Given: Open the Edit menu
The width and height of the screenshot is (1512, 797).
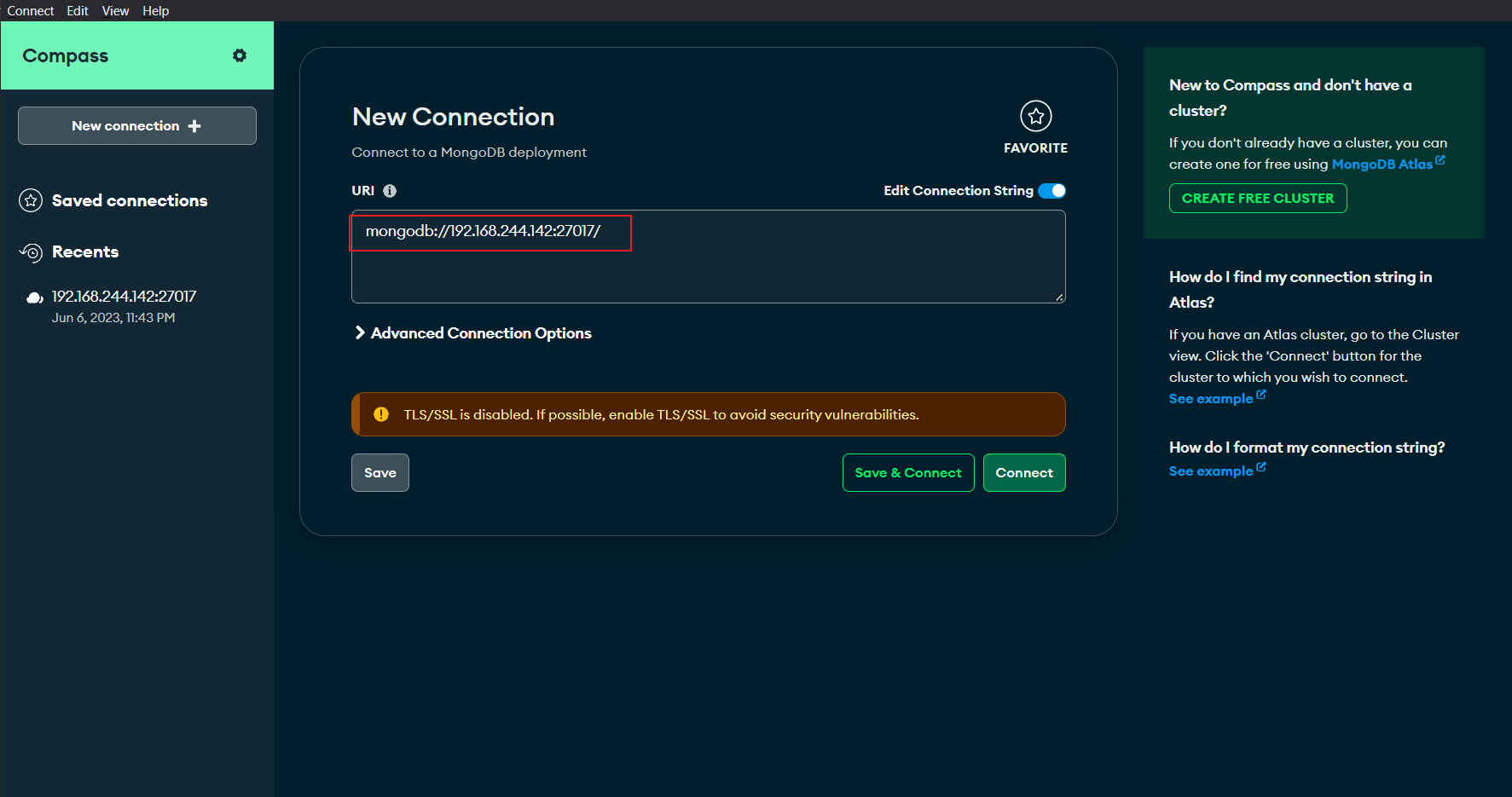Looking at the screenshot, I should (78, 11).
